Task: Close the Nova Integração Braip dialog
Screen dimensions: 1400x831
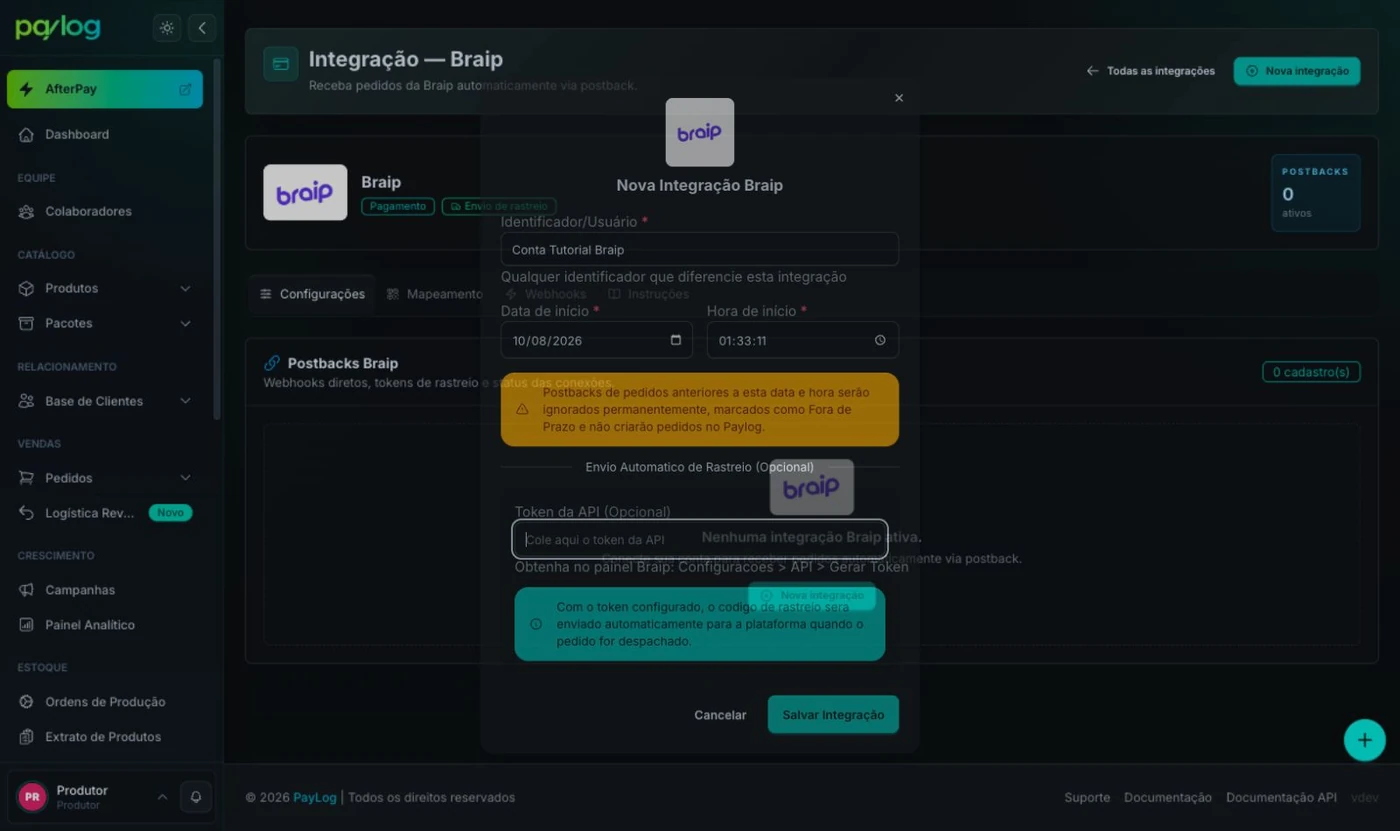Action: tap(899, 98)
